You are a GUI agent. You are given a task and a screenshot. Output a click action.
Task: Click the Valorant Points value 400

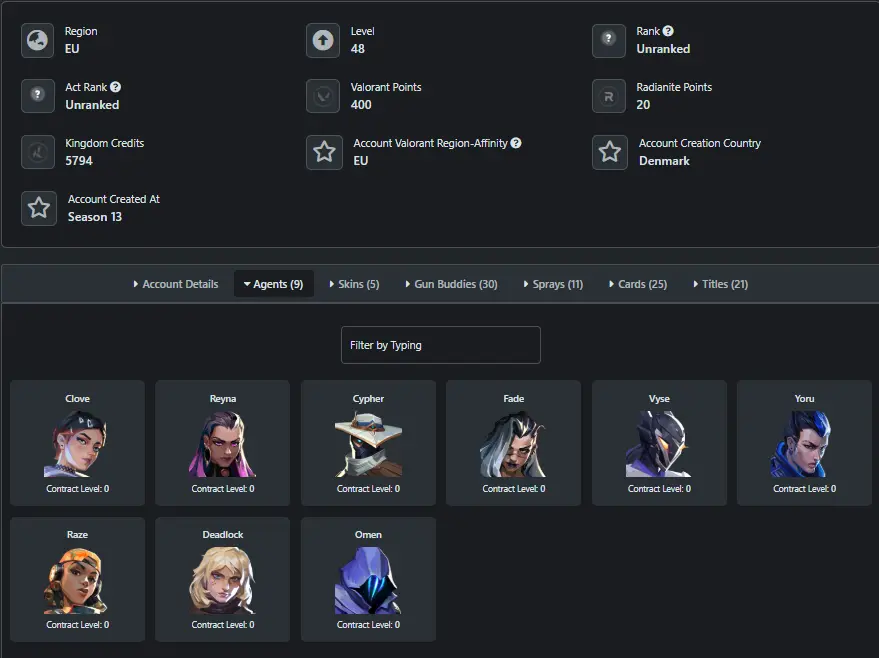pyautogui.click(x=361, y=105)
